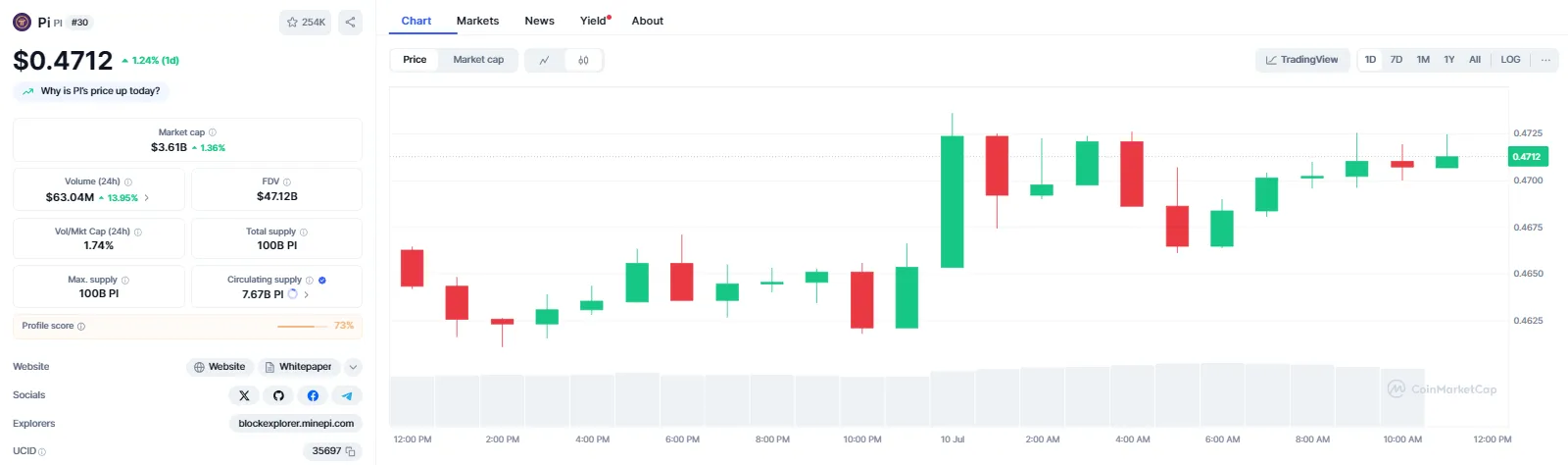Click the Pi coin logo icon

(22, 22)
